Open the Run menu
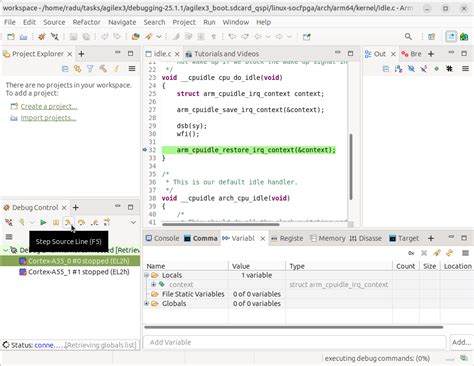Viewport: 474px width, 366px height. pos(209,22)
